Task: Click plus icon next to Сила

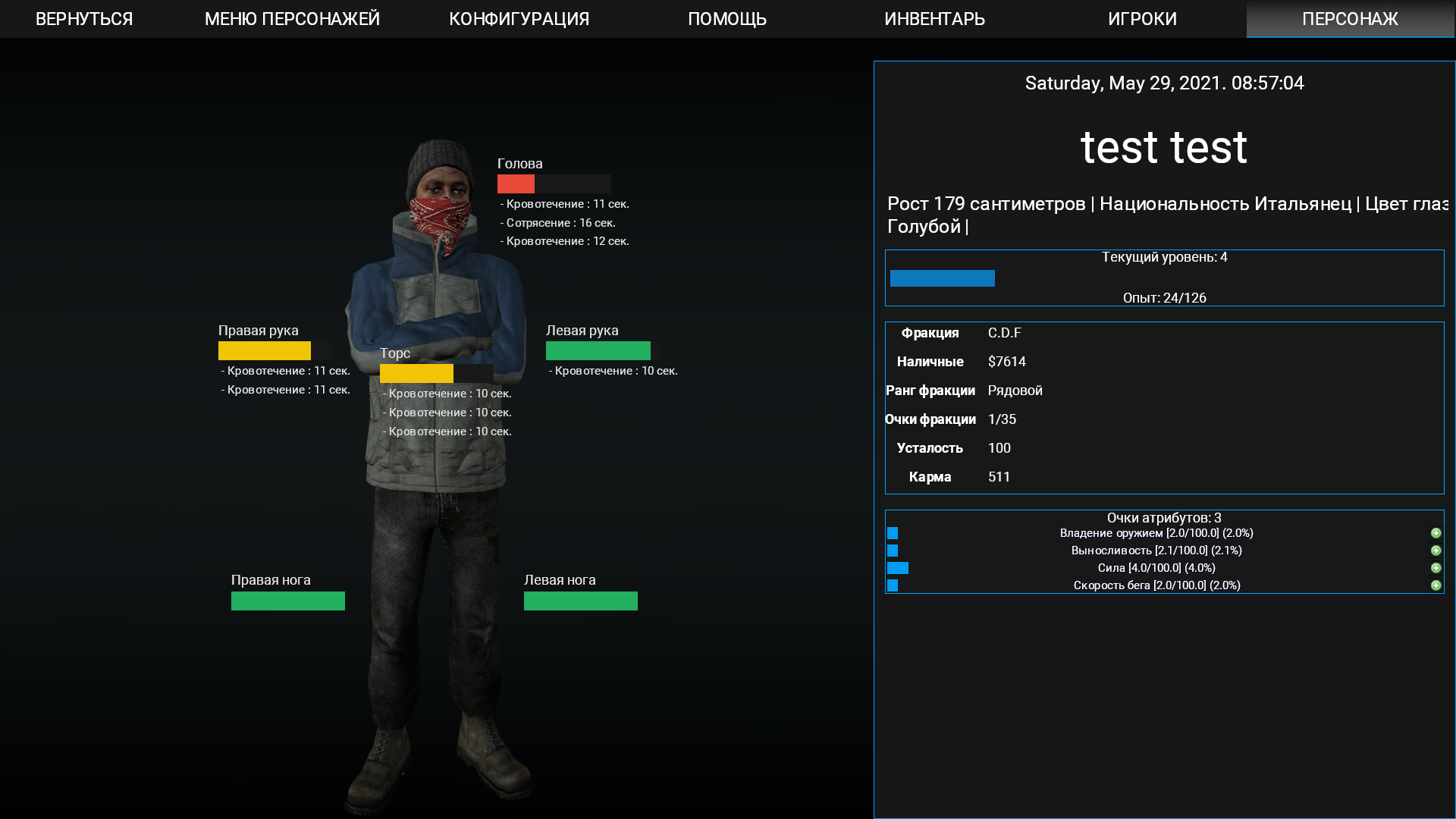Action: point(1436,568)
